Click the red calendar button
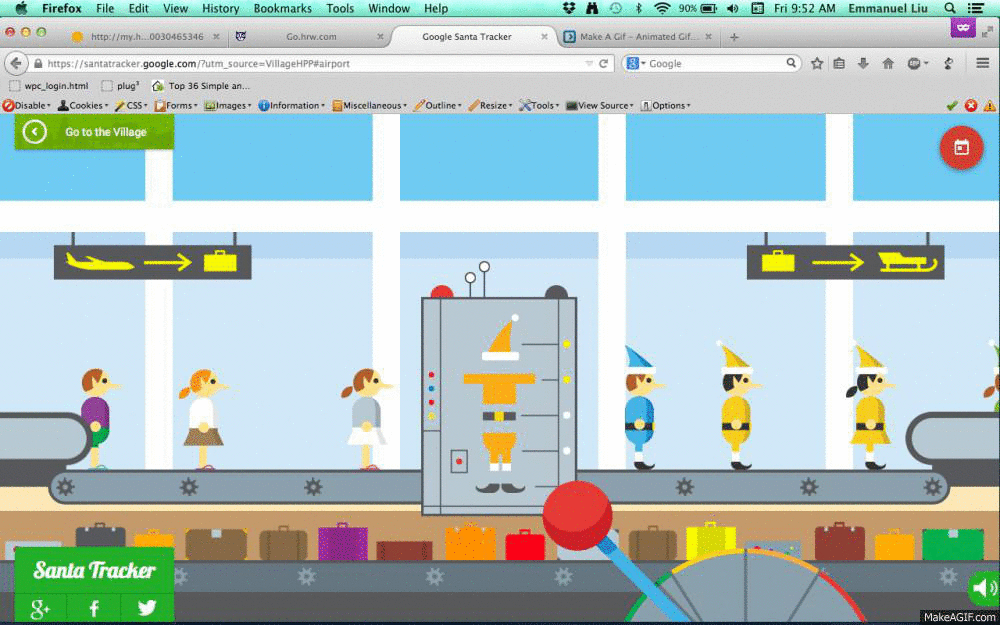Screen dimensions: 1000x625 961,147
